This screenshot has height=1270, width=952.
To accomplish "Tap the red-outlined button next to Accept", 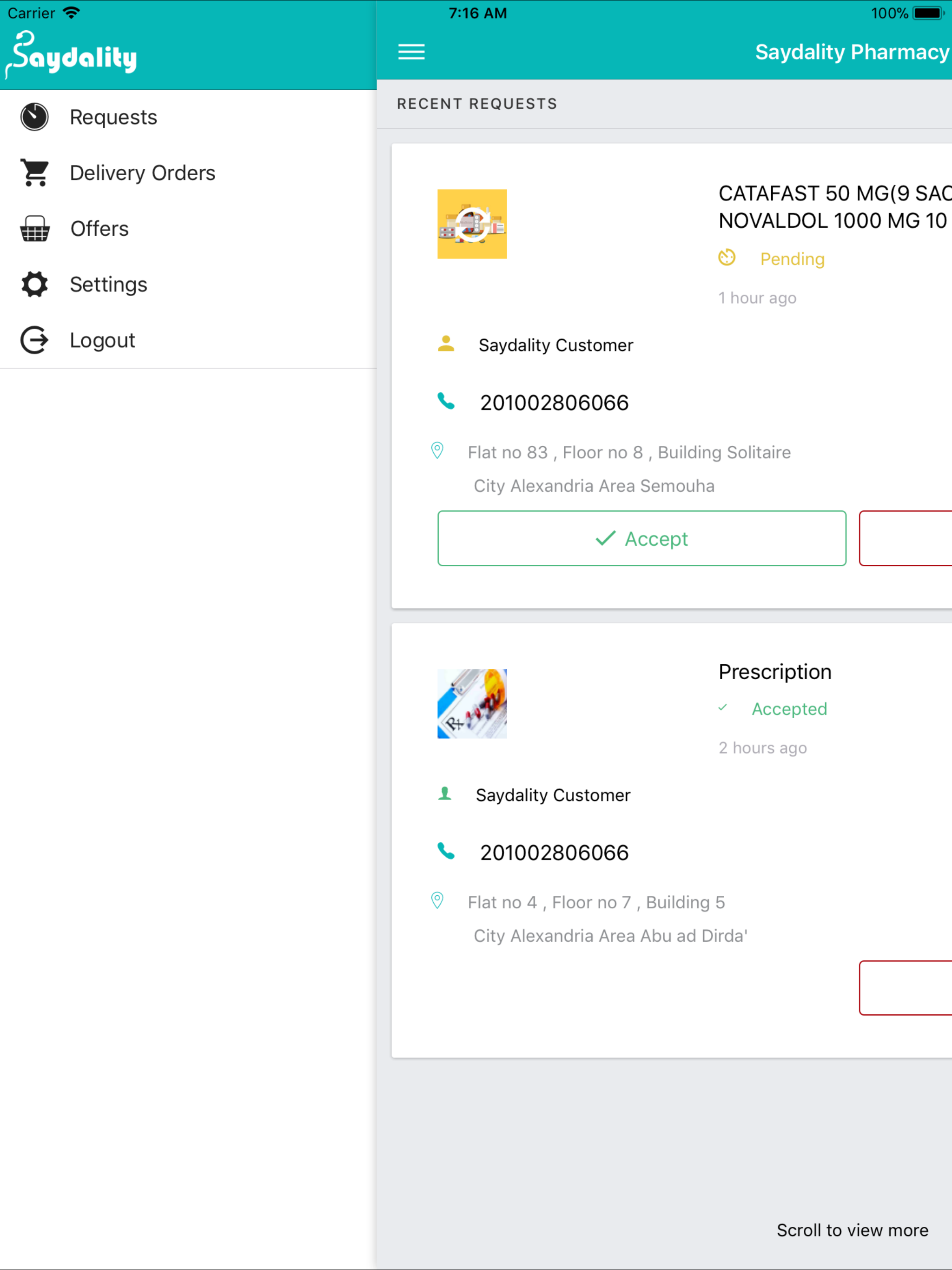I will coord(906,539).
